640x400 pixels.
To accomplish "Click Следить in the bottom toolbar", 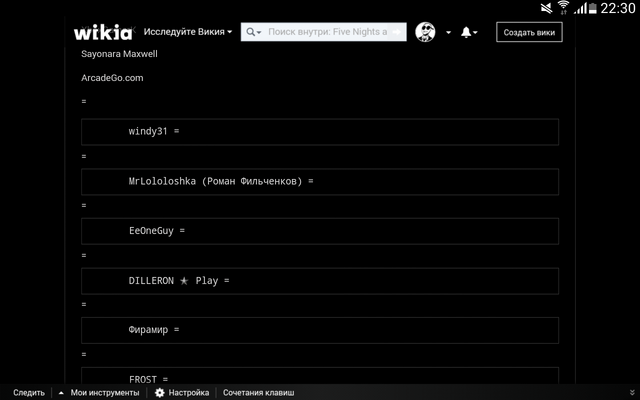I will tap(29, 393).
